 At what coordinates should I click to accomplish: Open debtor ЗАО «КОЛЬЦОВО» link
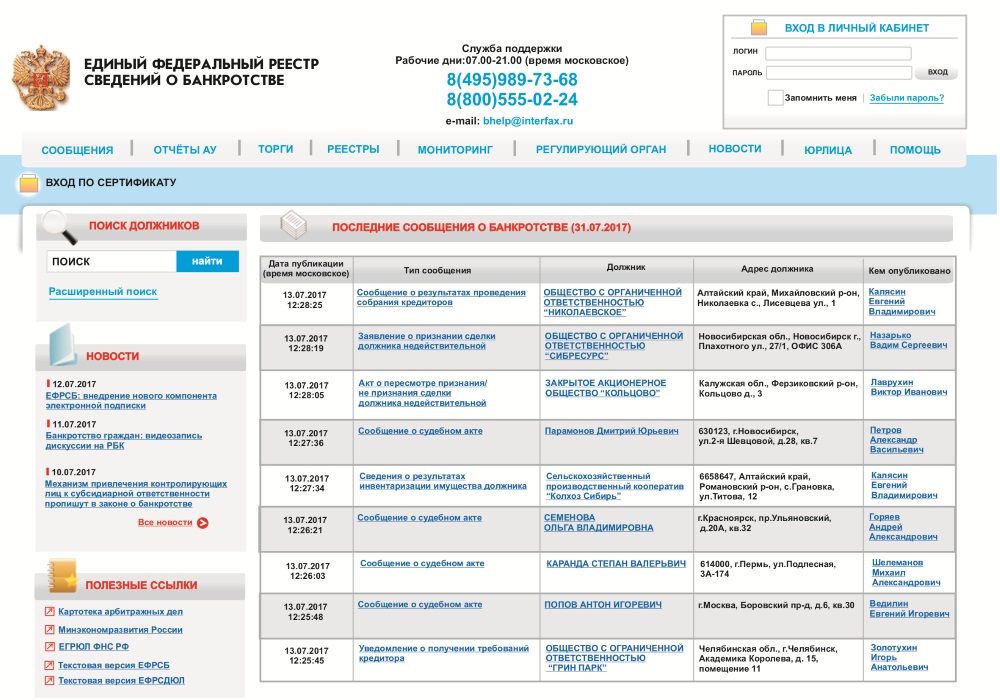(605, 388)
